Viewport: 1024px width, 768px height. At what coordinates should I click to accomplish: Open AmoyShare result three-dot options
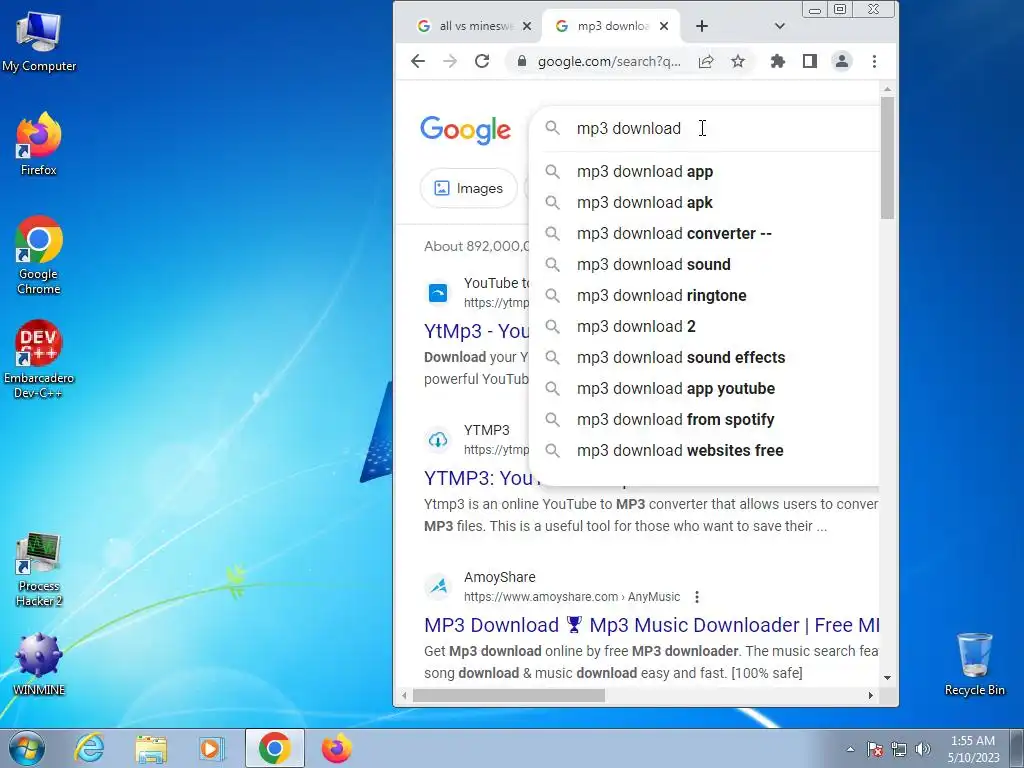(697, 597)
